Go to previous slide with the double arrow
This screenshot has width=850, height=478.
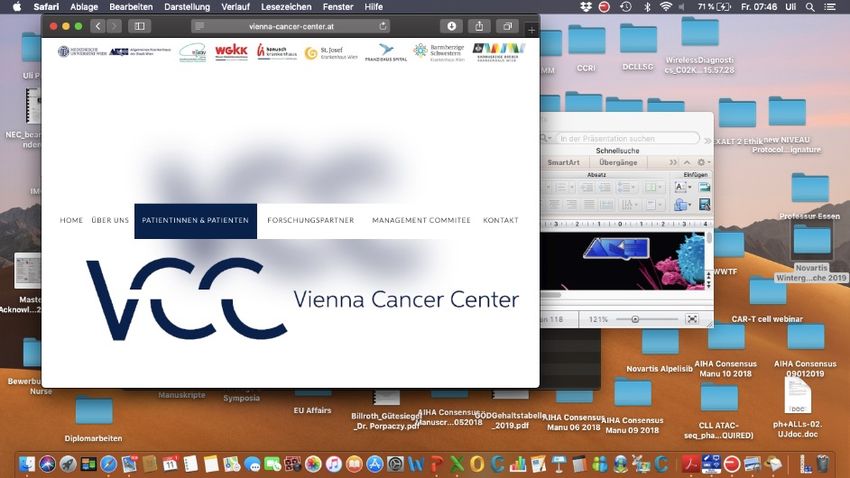tap(709, 276)
